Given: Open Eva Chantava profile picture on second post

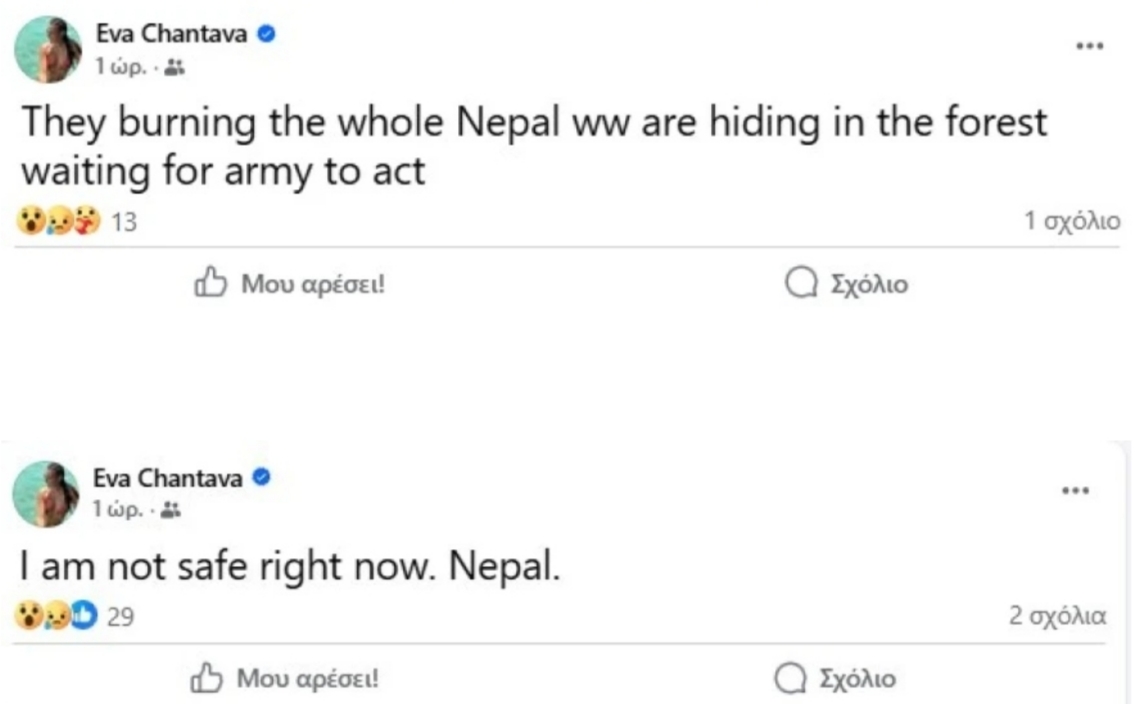Looking at the screenshot, I should coord(45,494).
